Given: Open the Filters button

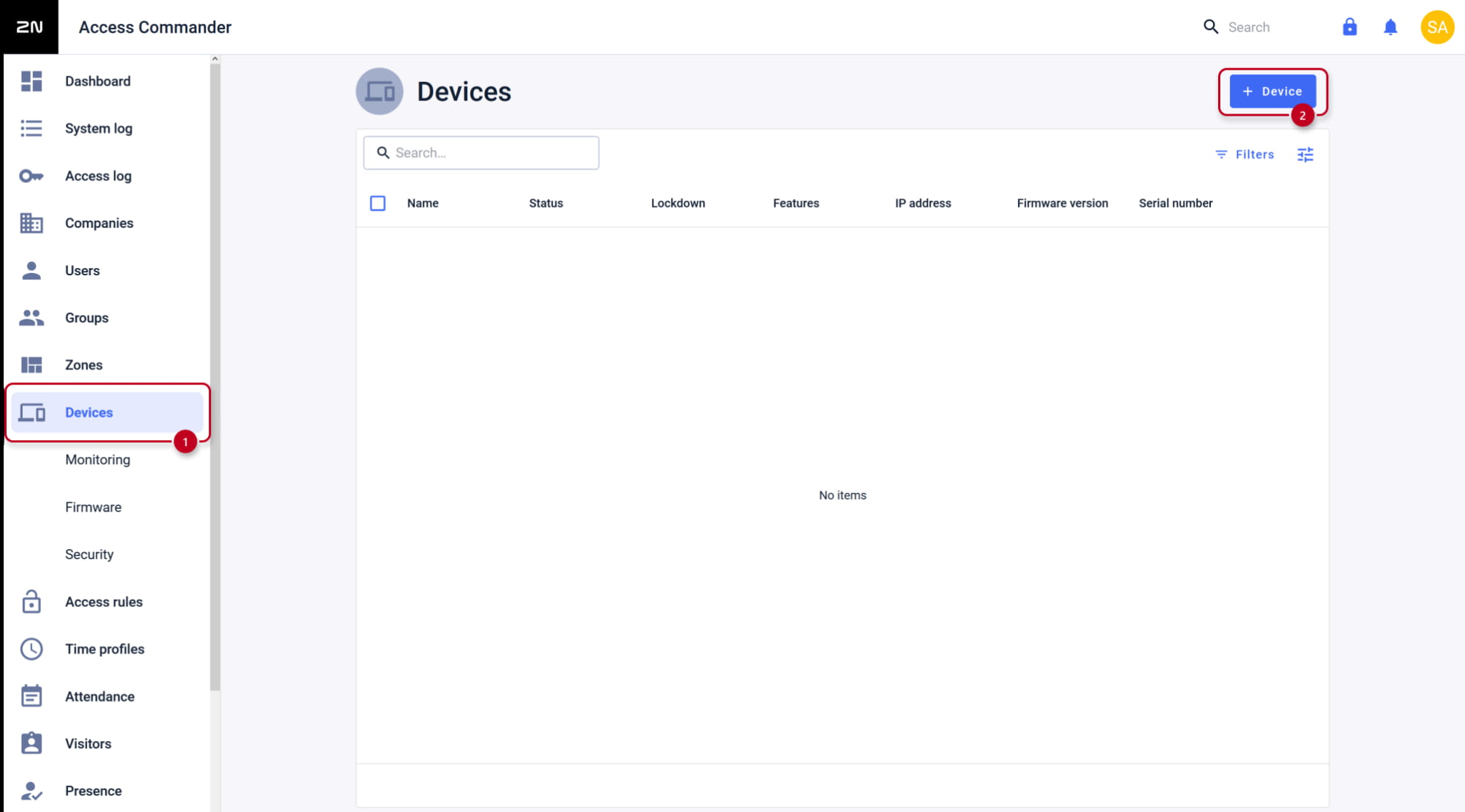Looking at the screenshot, I should click(1245, 154).
